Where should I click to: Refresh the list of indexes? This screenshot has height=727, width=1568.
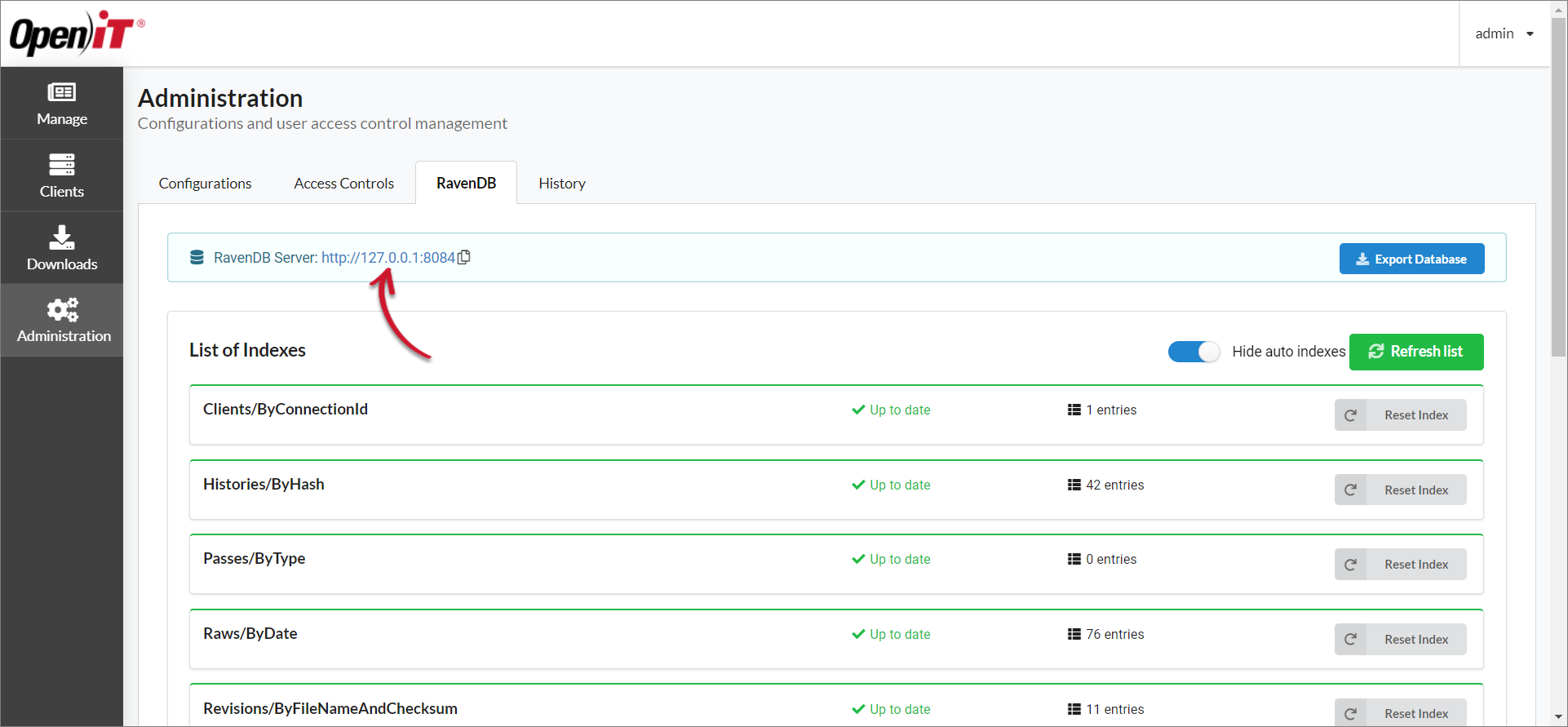(x=1415, y=352)
